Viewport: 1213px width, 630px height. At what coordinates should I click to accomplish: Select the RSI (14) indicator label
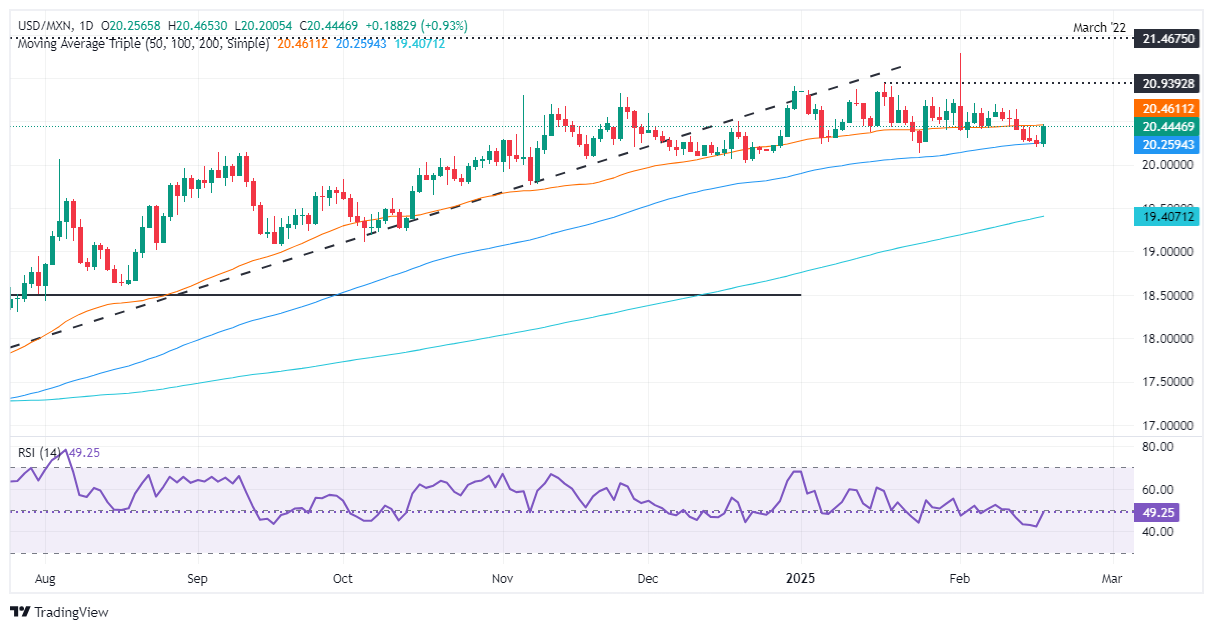pos(42,451)
